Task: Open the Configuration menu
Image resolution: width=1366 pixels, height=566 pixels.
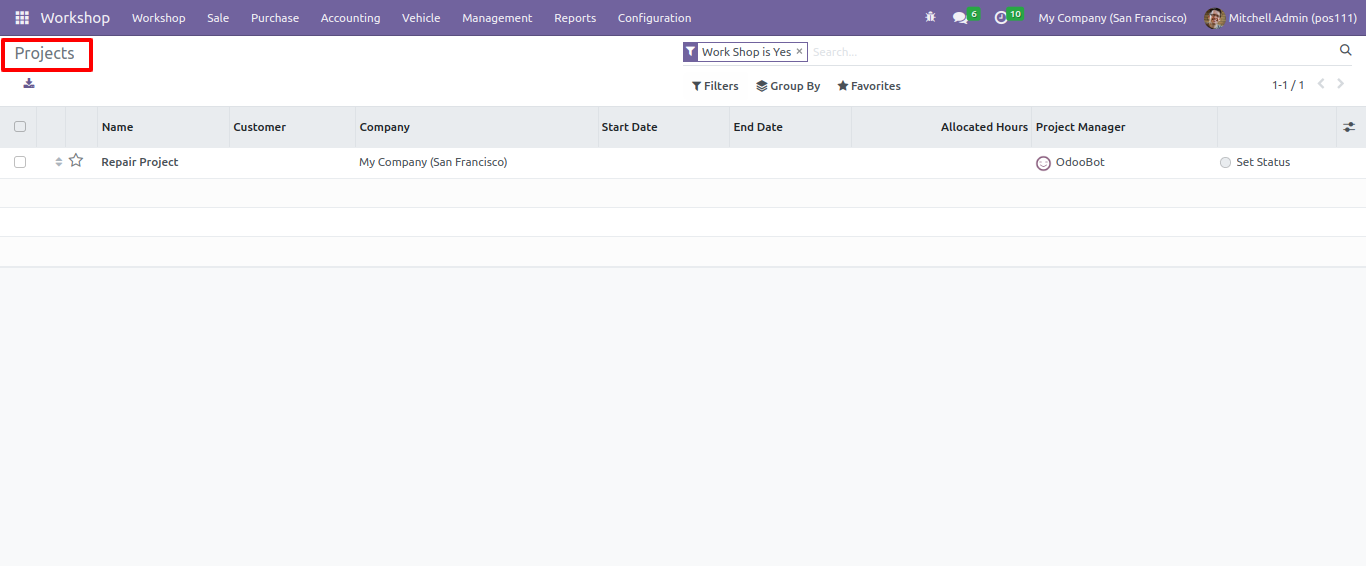Action: click(654, 18)
